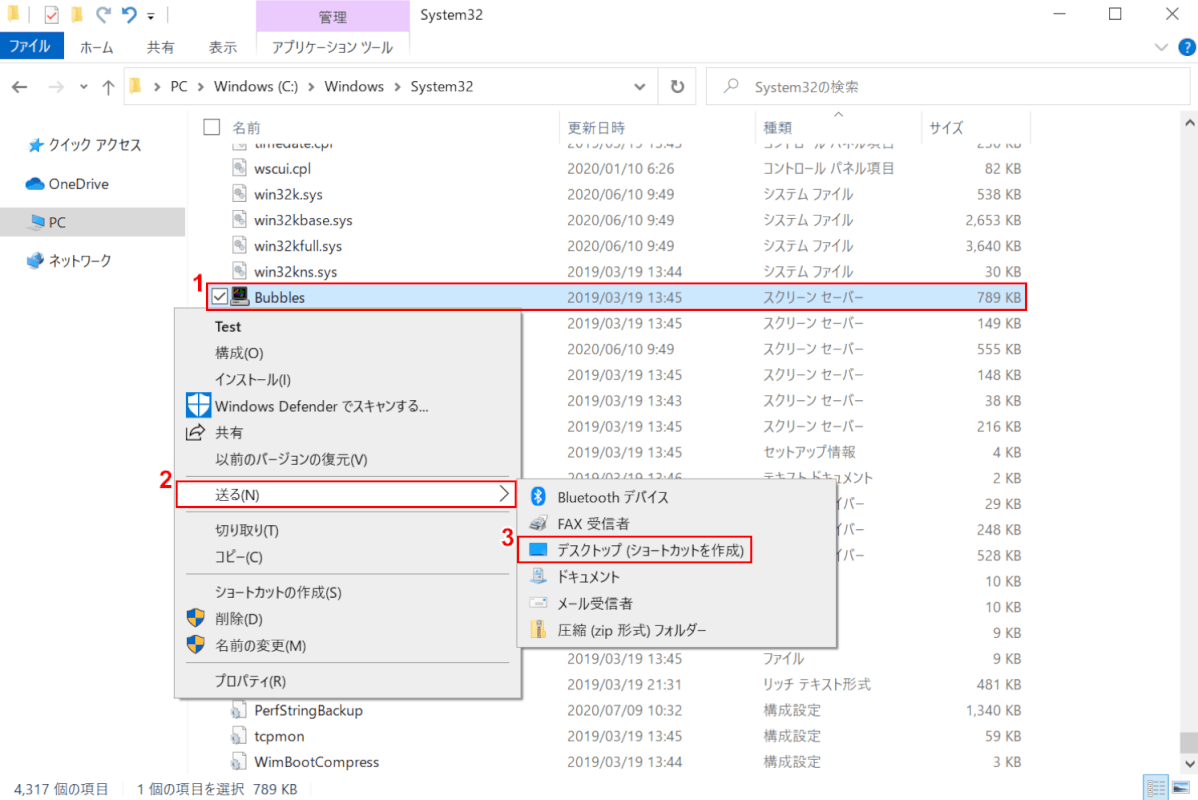Click the refresh button beside address bar
The image size is (1198, 800).
677,87
